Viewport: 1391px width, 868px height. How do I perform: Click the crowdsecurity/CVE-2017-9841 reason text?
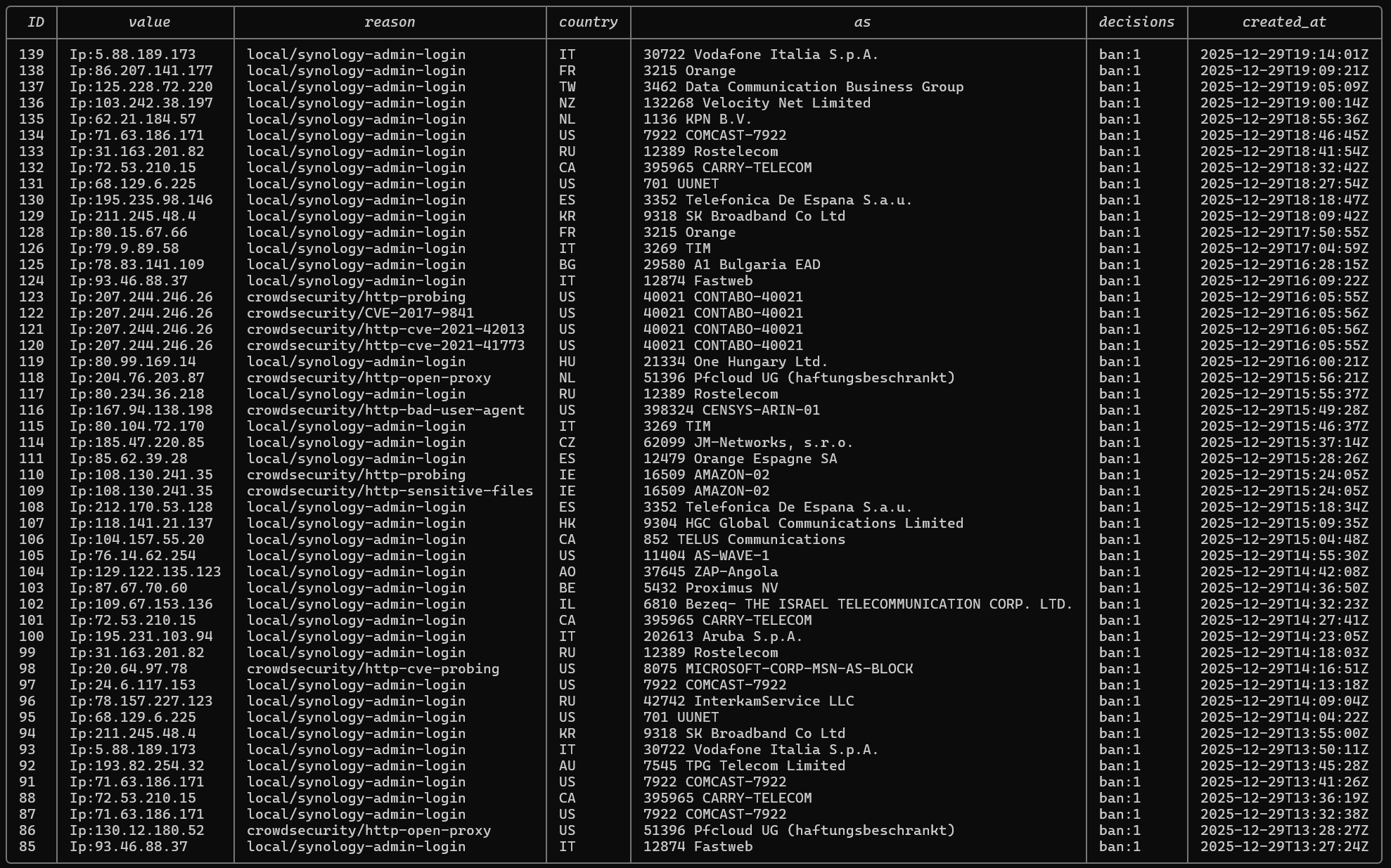(x=360, y=313)
